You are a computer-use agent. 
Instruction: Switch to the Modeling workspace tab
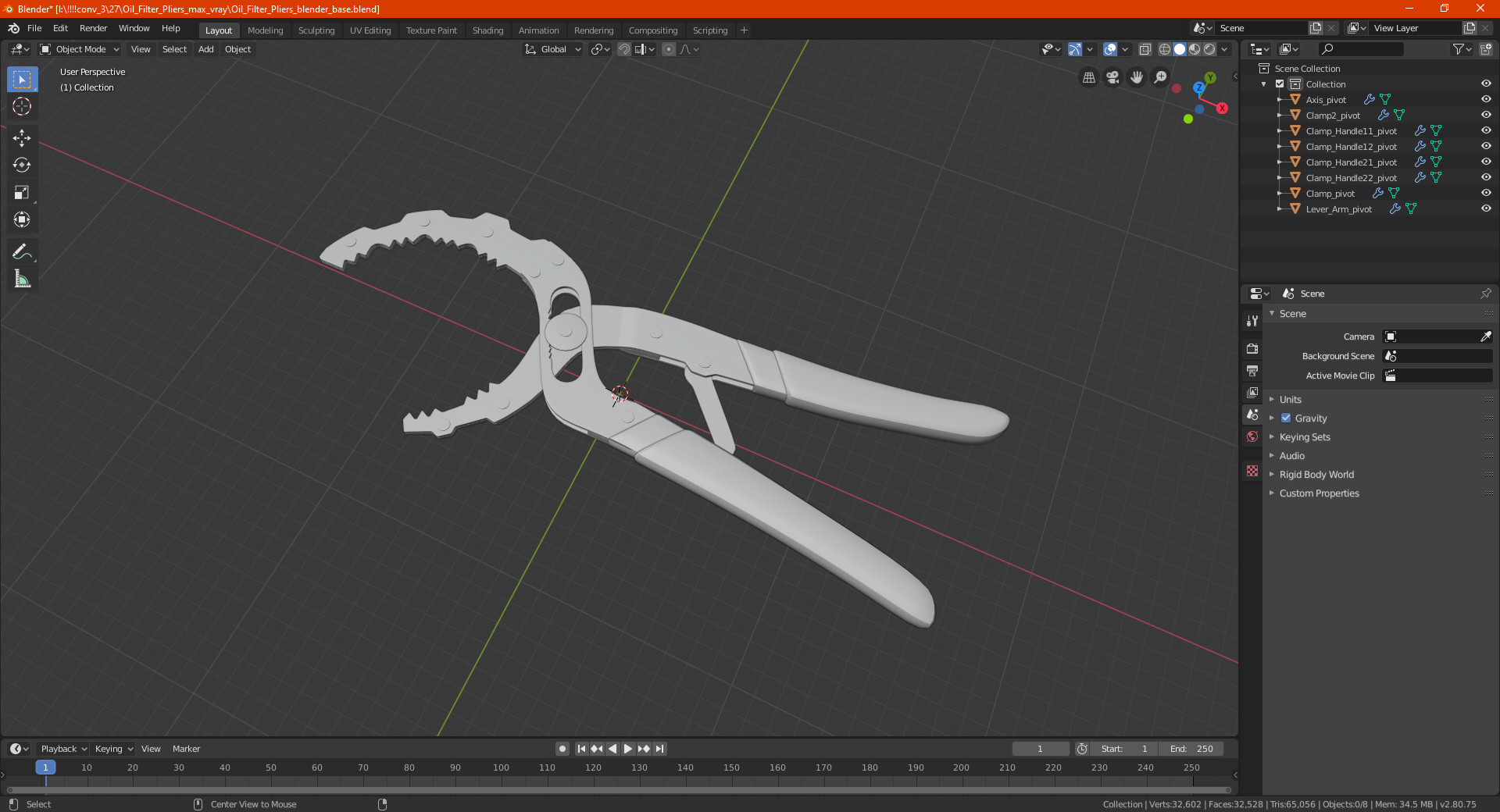coord(265,30)
